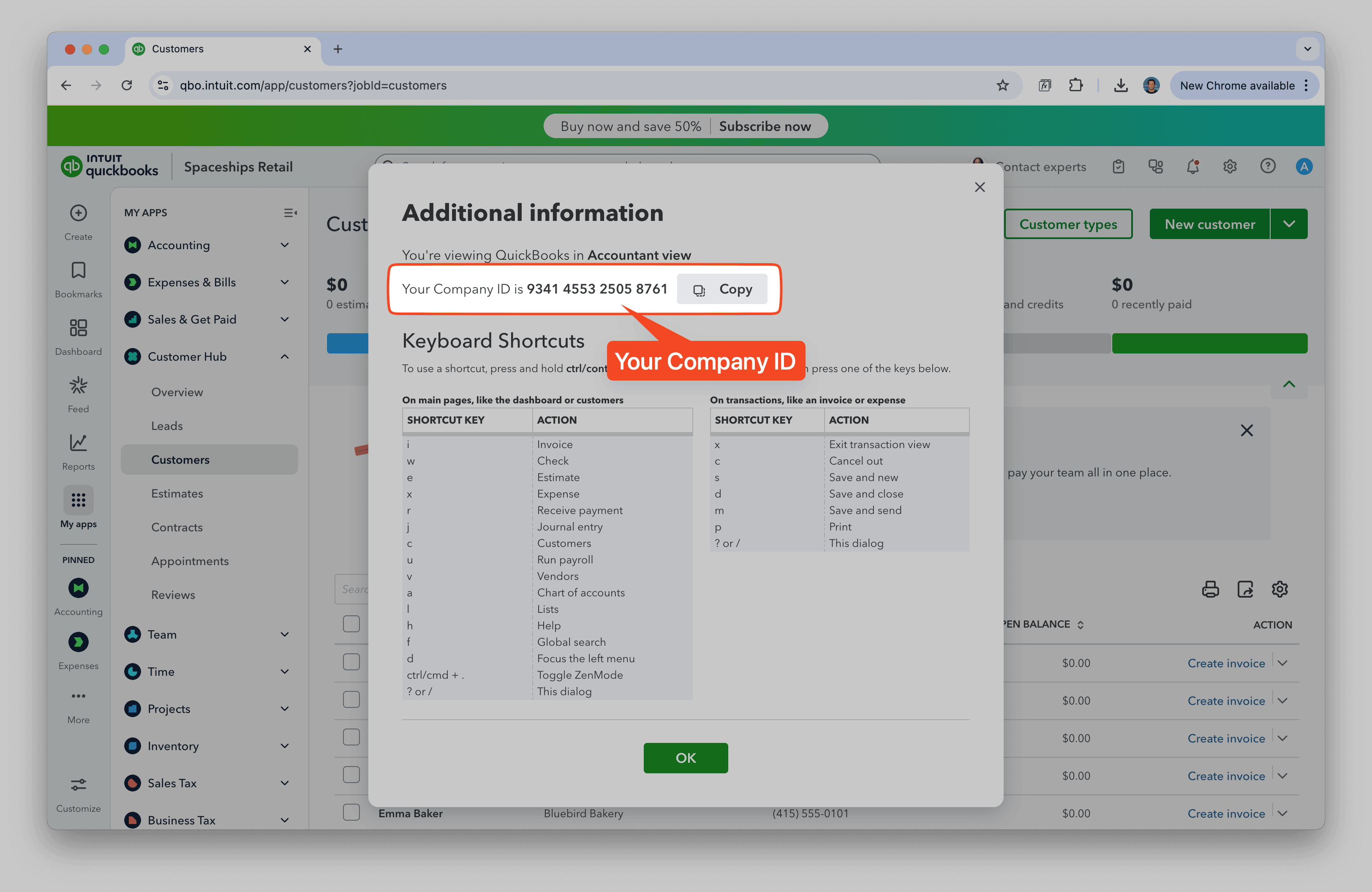
Task: Click the New customer button
Action: [x=1209, y=224]
